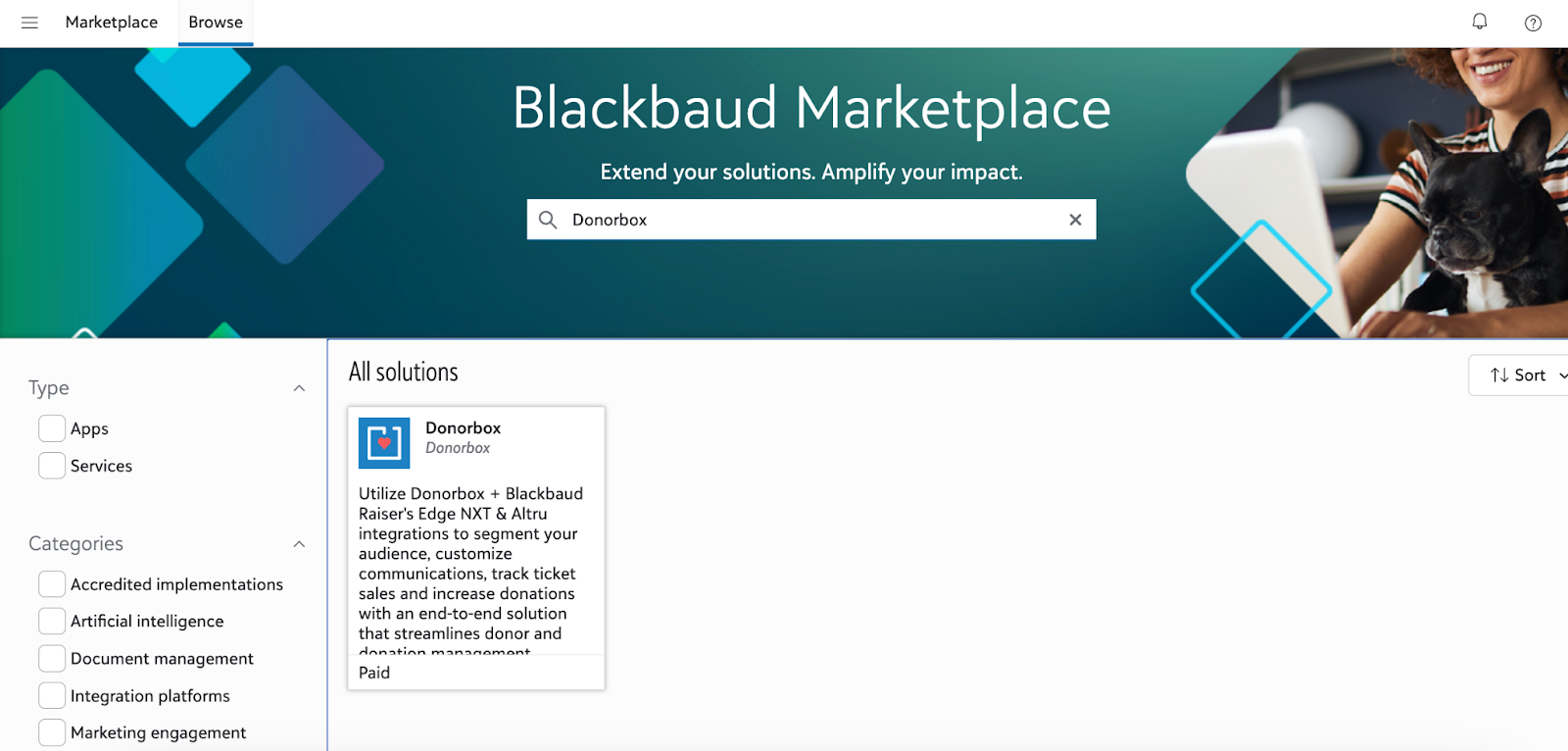1568x751 pixels.
Task: Check the Services type filter
Action: point(52,466)
